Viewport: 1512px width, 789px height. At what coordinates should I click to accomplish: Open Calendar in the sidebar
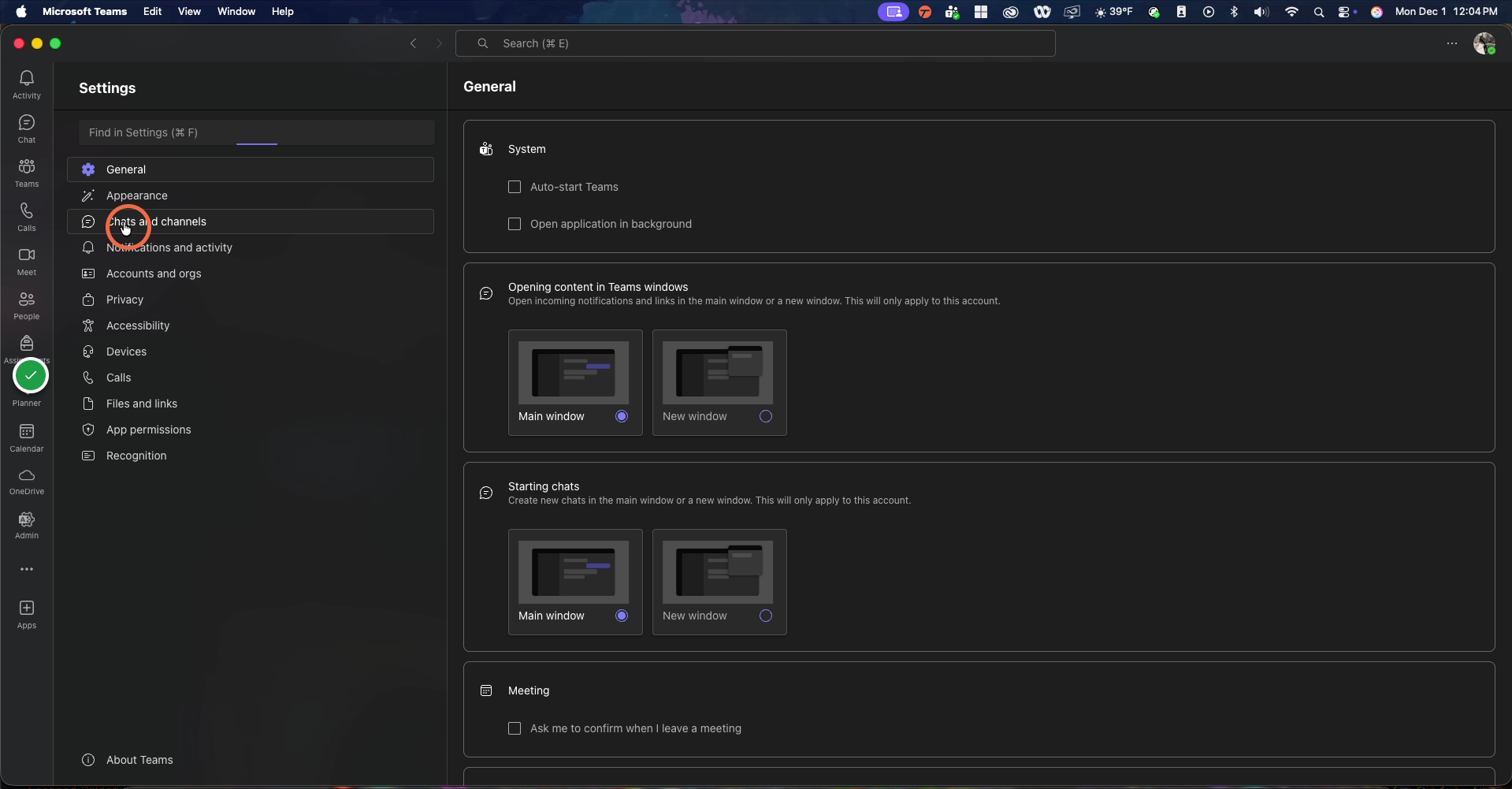tap(27, 437)
